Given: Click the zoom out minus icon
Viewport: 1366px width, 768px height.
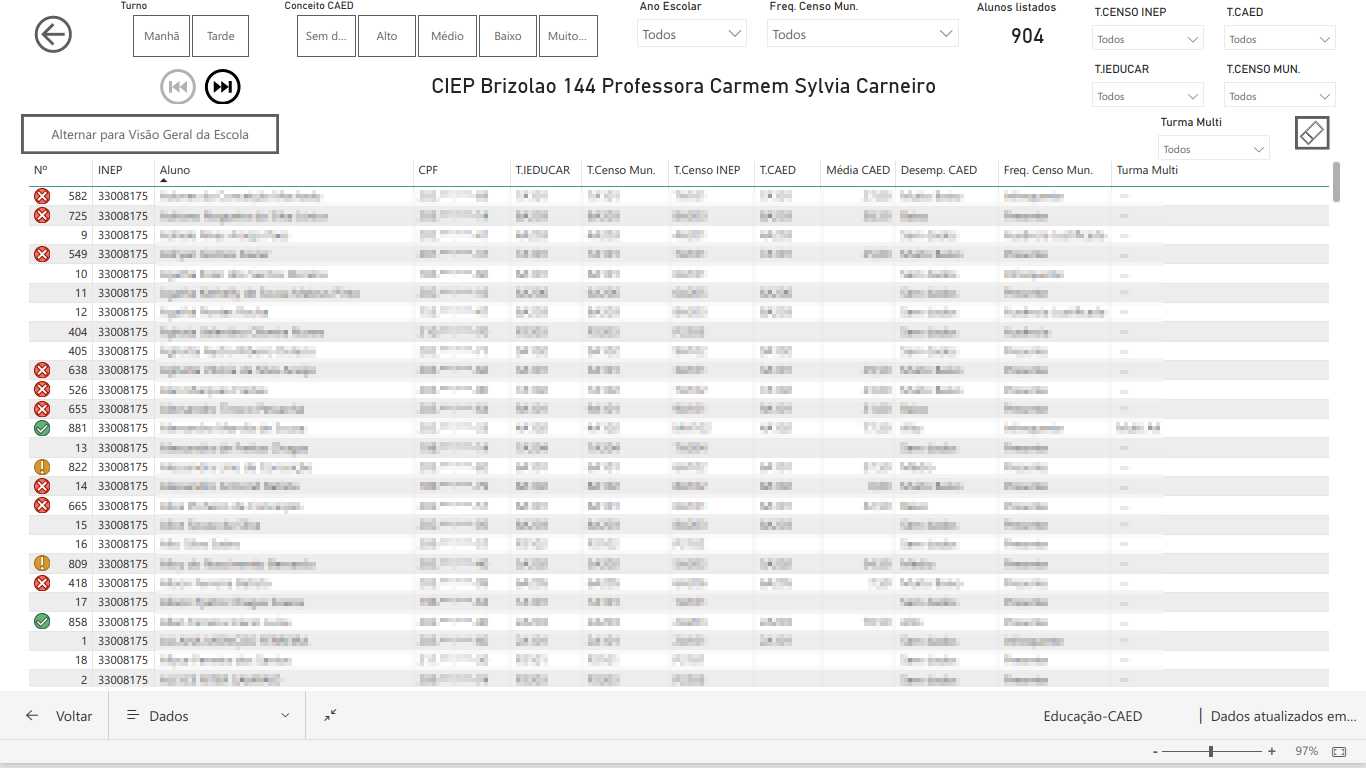Looking at the screenshot, I should (x=1155, y=751).
